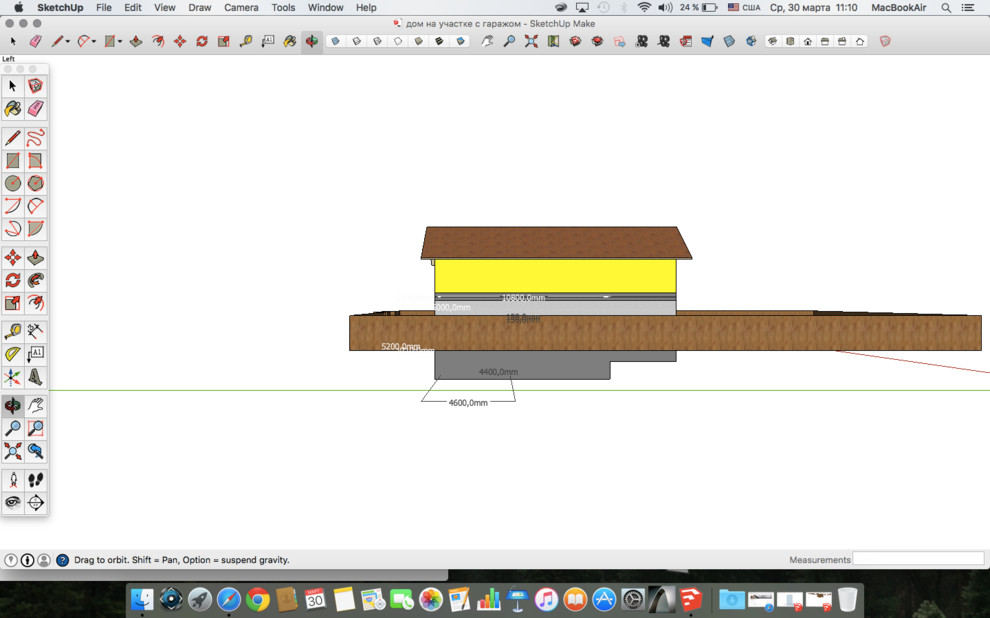990x618 pixels.
Task: Switch to the Top standard view
Action: pos(790,42)
